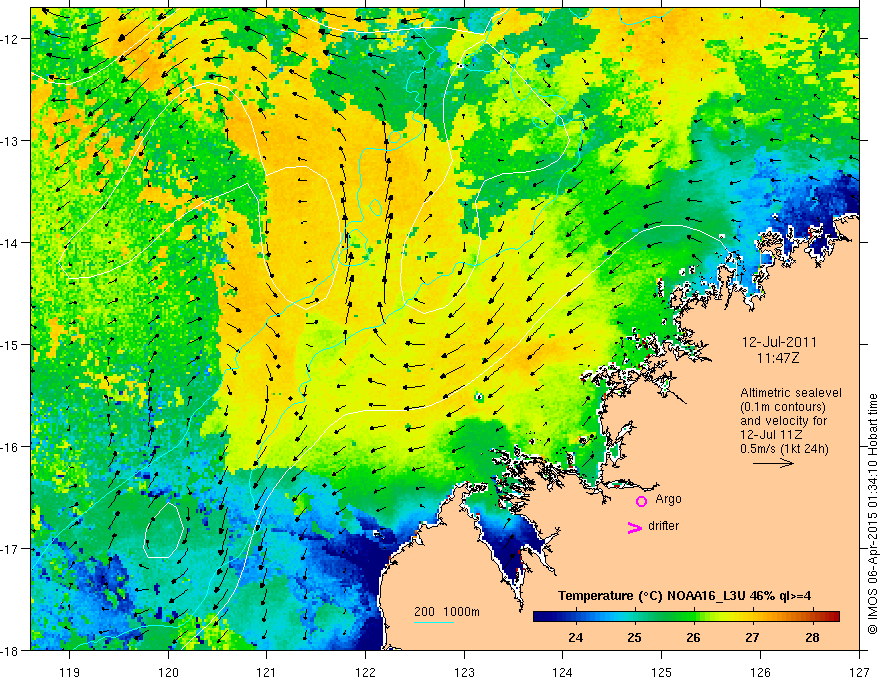Click longitude axis label '127'
Screen dimensions: 880x680
click(x=859, y=672)
